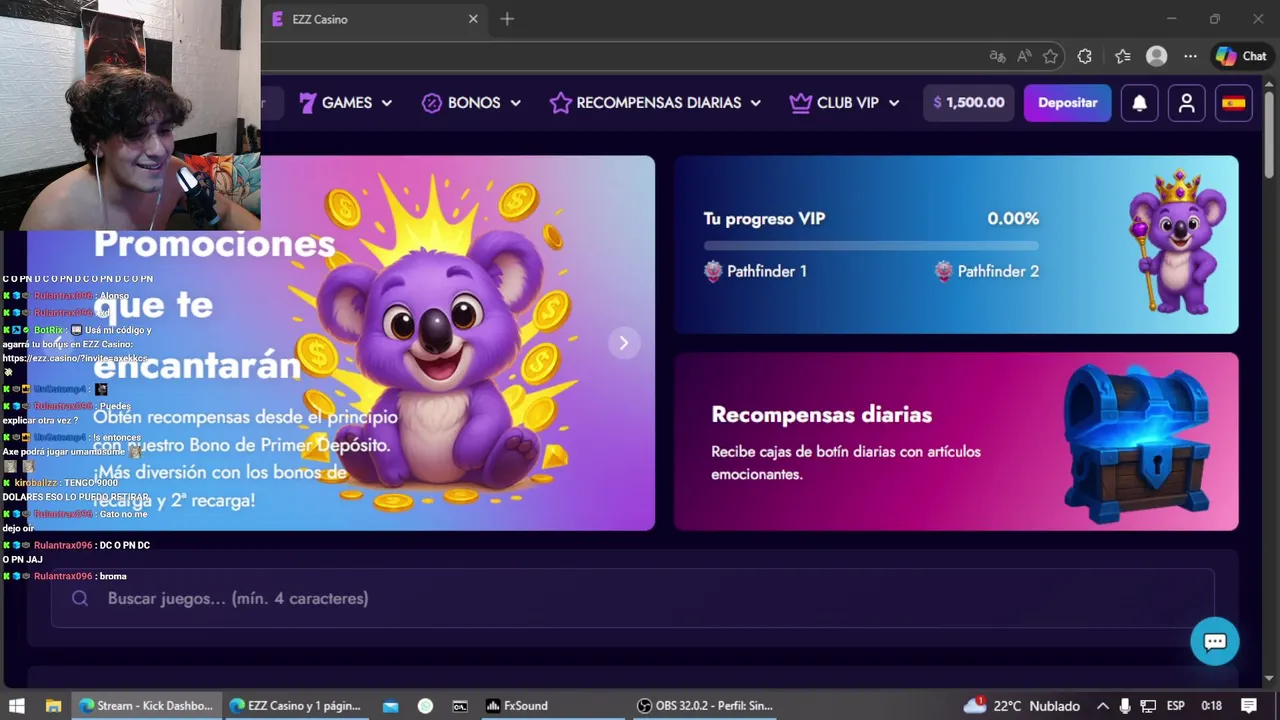1280x720 pixels.
Task: Click the blue treasure chest image
Action: [1137, 443]
